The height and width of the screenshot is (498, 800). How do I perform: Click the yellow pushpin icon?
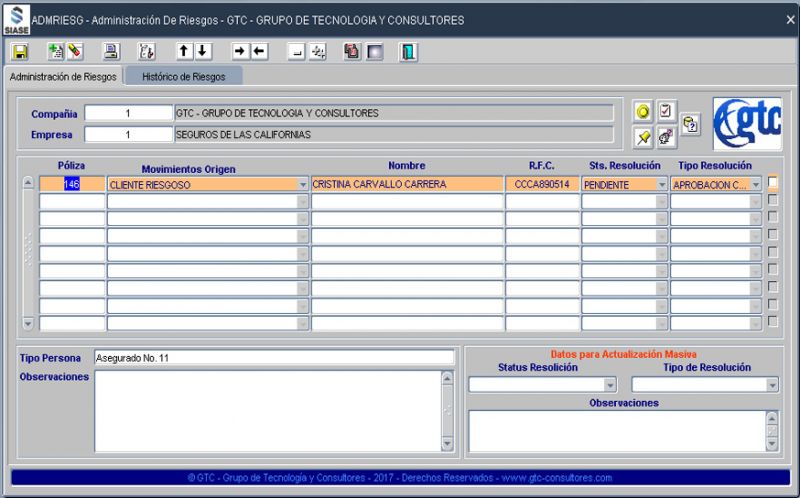644,137
